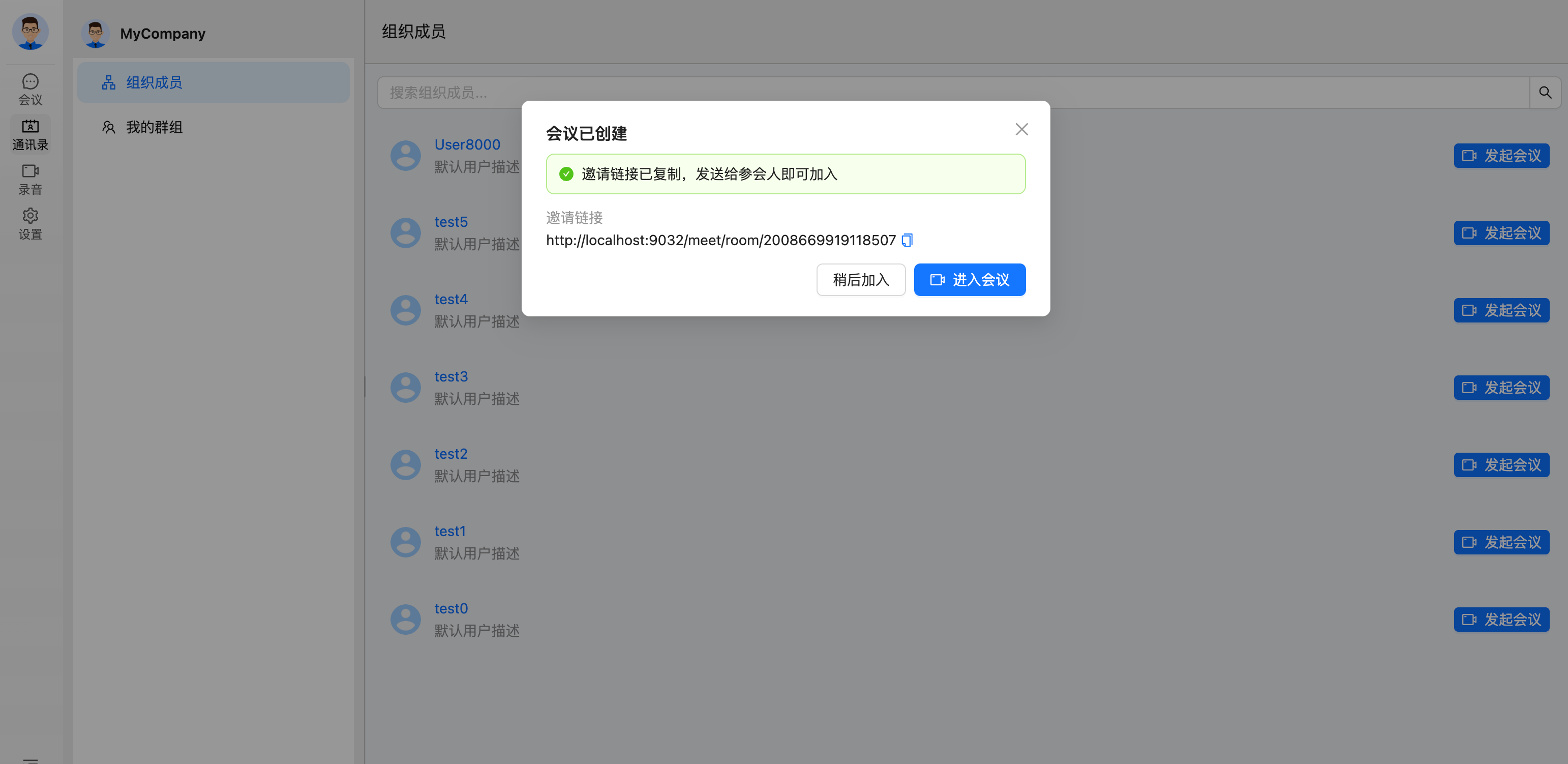The height and width of the screenshot is (764, 1568).
Task: Open the test3 member name
Action: point(451,377)
